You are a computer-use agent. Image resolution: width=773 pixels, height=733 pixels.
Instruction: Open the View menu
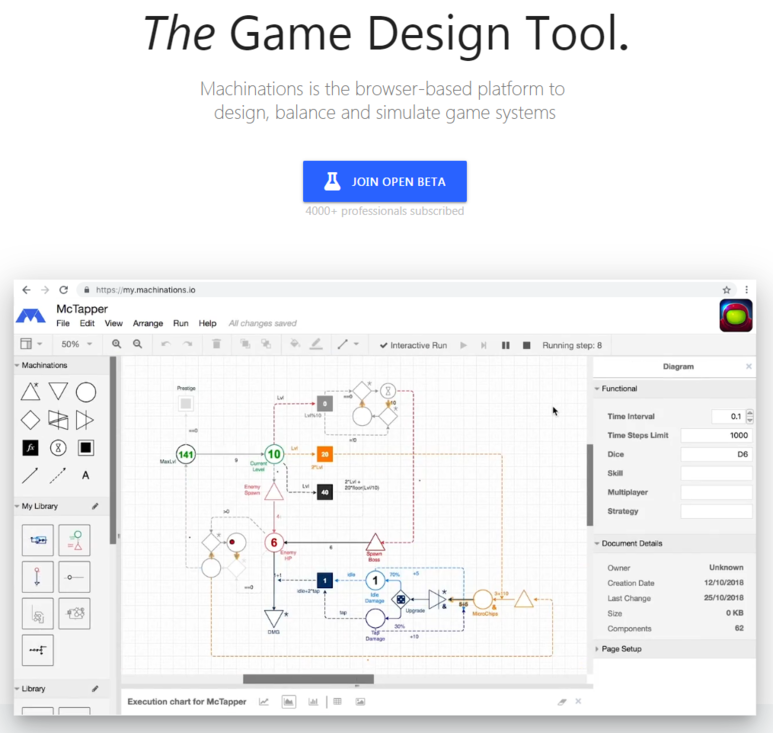click(x=113, y=323)
